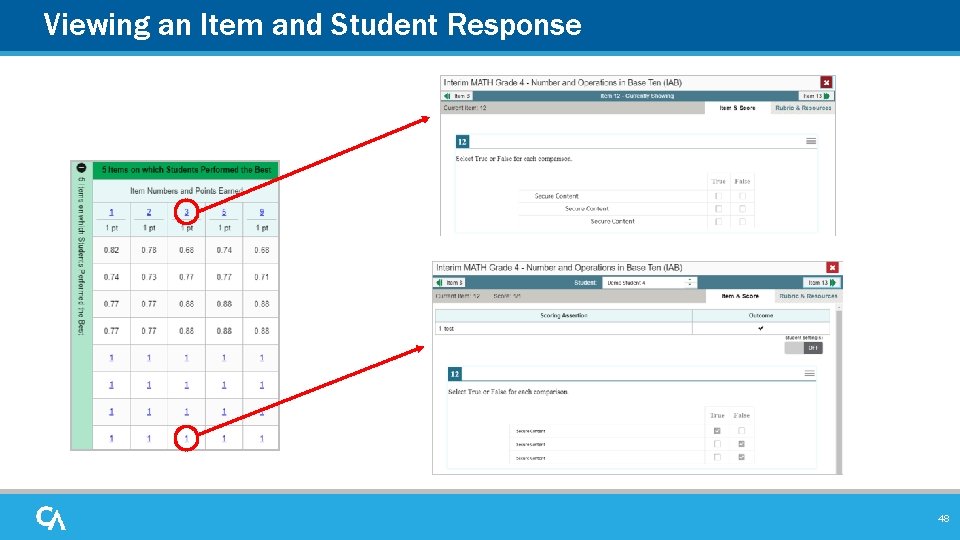Click Item 12 - Currently Showing banner

point(637,96)
